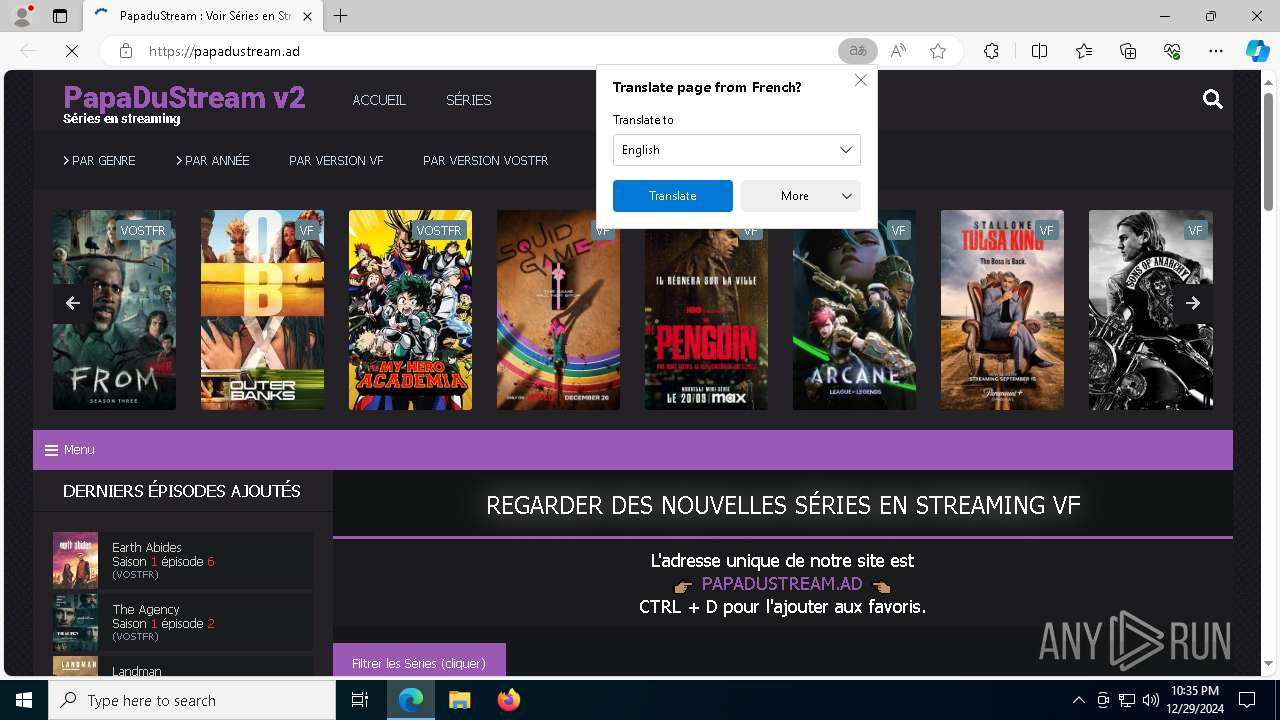This screenshot has width=1280, height=720.
Task: Open a new tab with plus button
Action: [x=341, y=16]
